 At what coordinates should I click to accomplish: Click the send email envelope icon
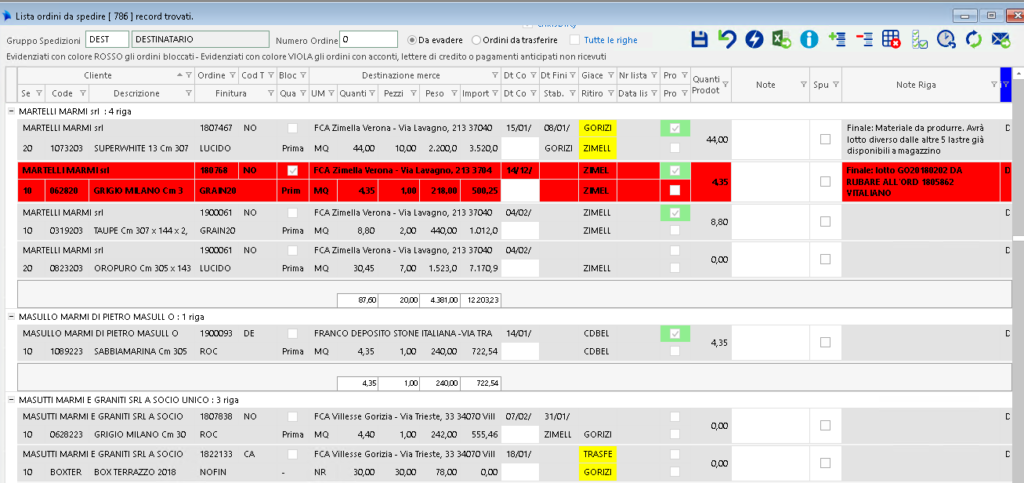[1000, 40]
